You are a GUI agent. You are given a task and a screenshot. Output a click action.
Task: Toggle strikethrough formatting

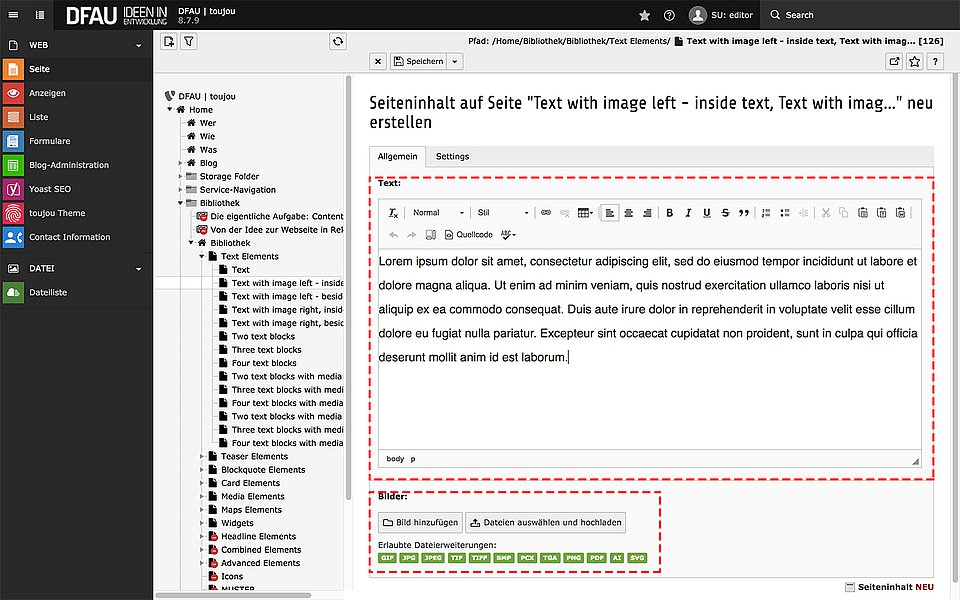pyautogui.click(x=725, y=212)
